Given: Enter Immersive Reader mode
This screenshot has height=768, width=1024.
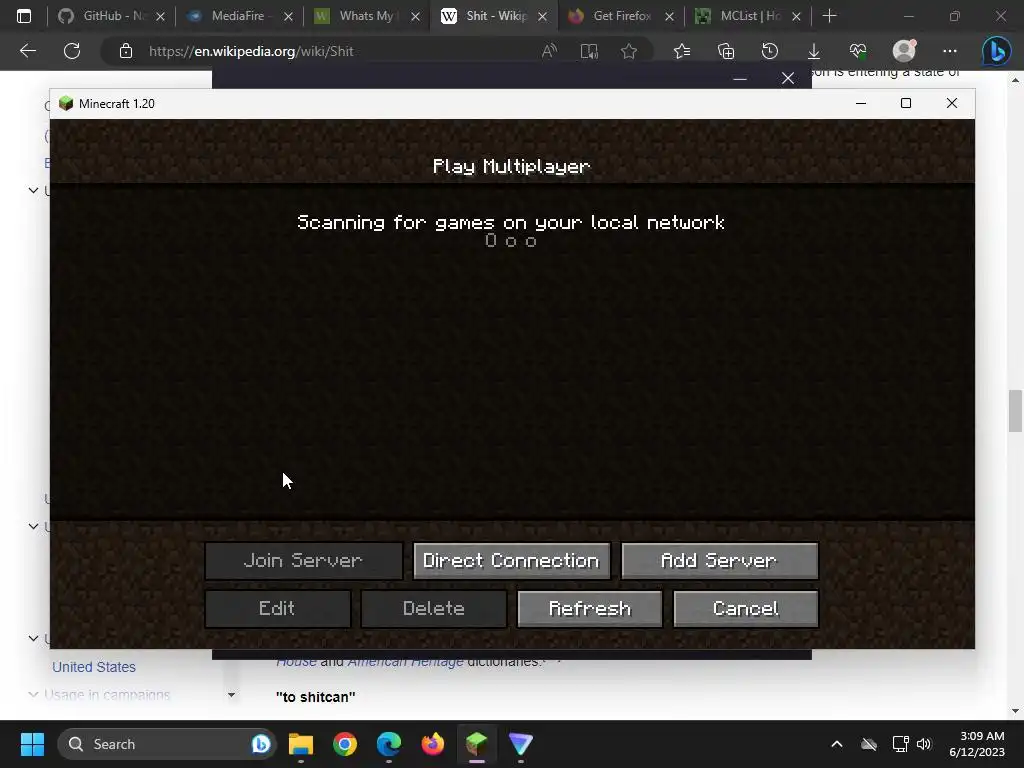Looking at the screenshot, I should click(x=589, y=51).
